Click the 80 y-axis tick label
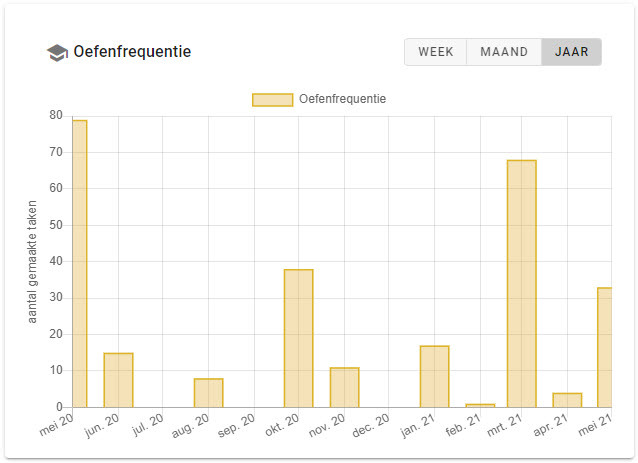Screen dimensions: 638x463 pos(56,116)
